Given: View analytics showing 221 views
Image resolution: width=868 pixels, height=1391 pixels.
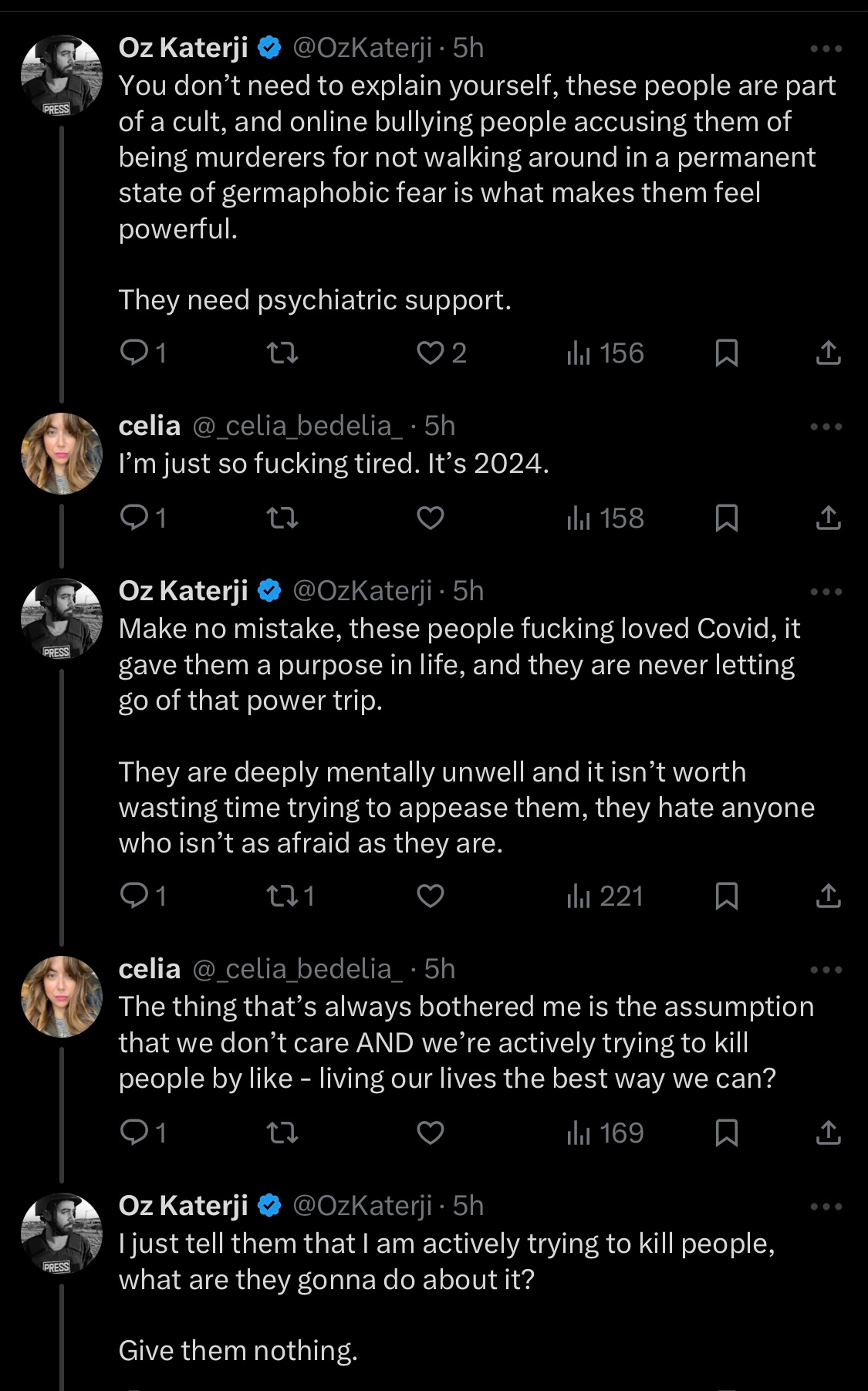Looking at the screenshot, I should [x=606, y=896].
